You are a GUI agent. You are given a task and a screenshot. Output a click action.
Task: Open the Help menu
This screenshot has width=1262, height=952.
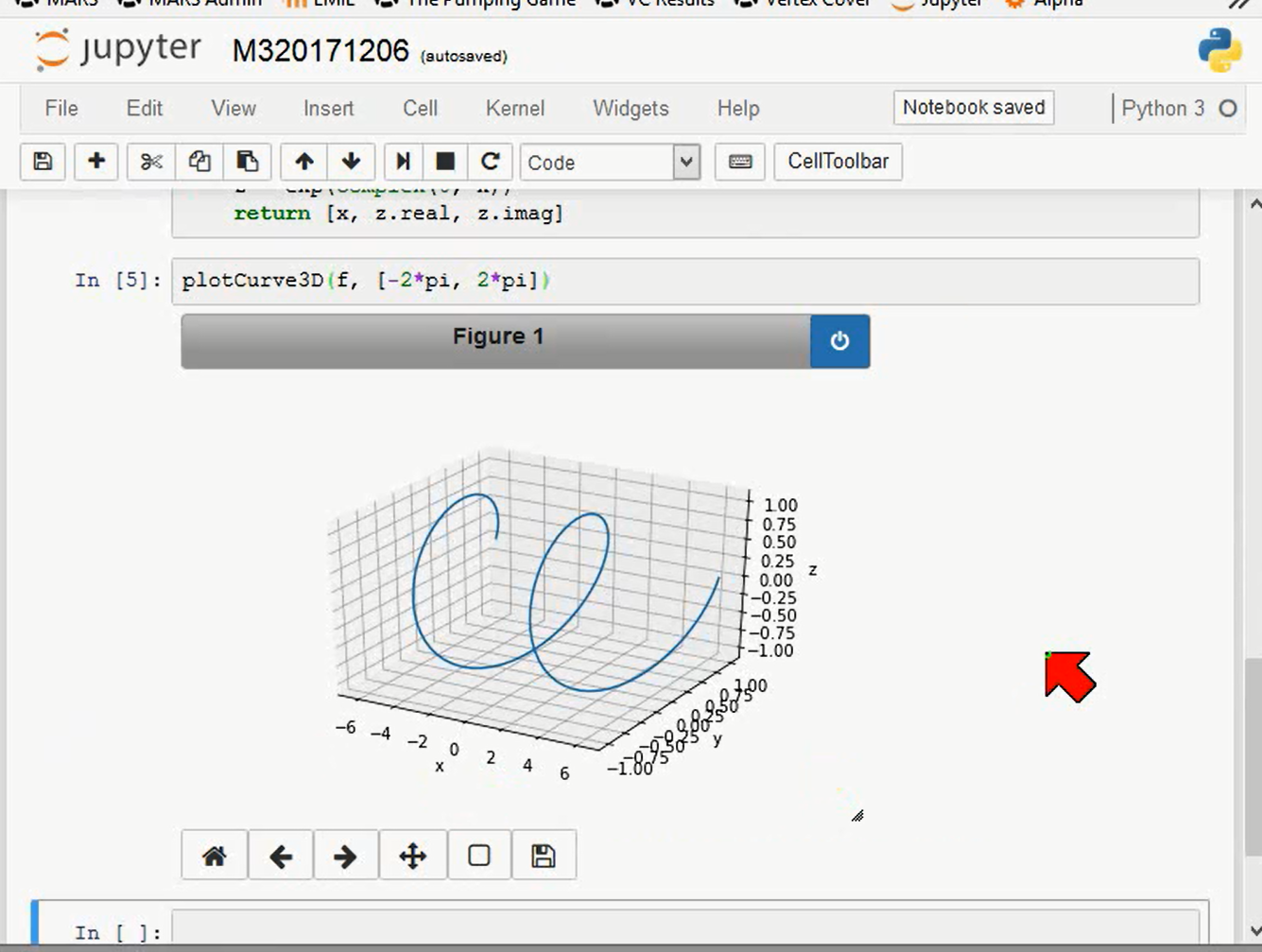coord(738,109)
